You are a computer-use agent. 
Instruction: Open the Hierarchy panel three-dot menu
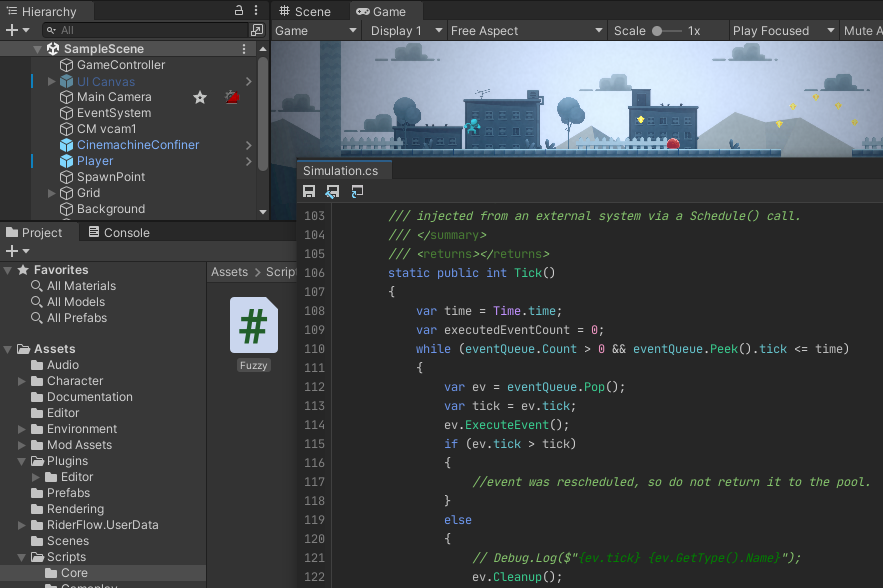[256, 11]
